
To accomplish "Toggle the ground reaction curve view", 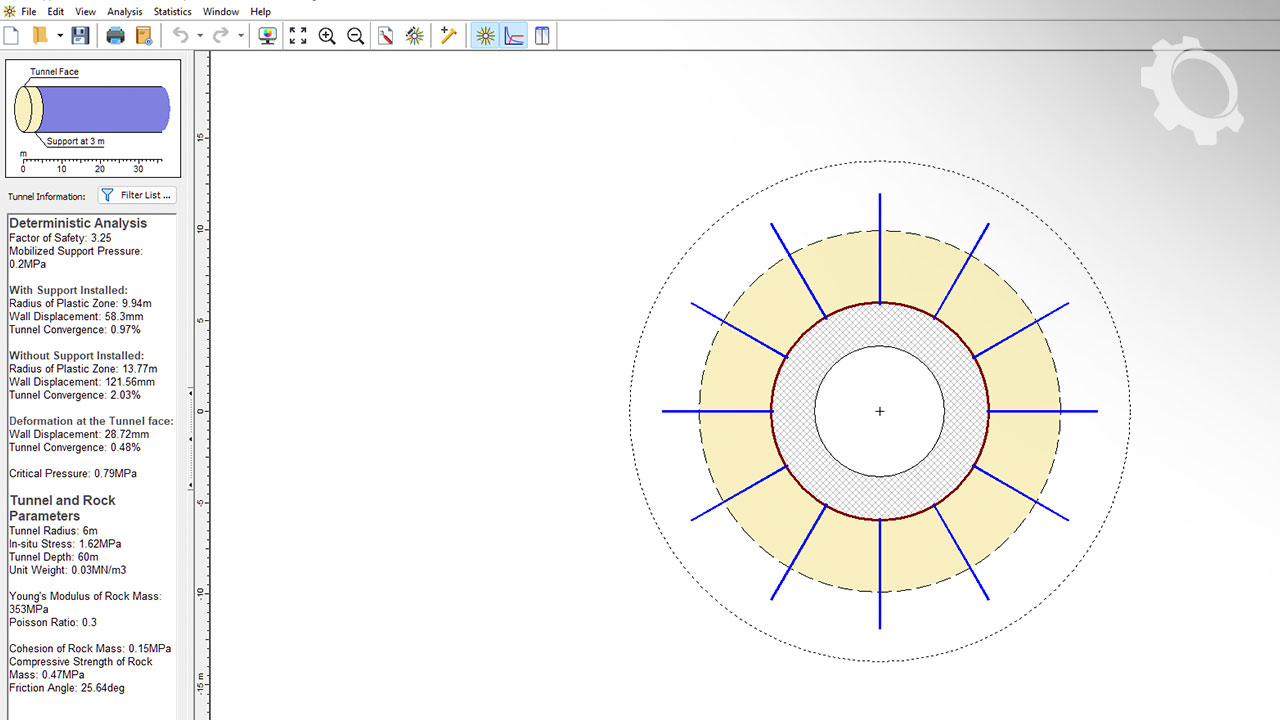I will pos(514,36).
